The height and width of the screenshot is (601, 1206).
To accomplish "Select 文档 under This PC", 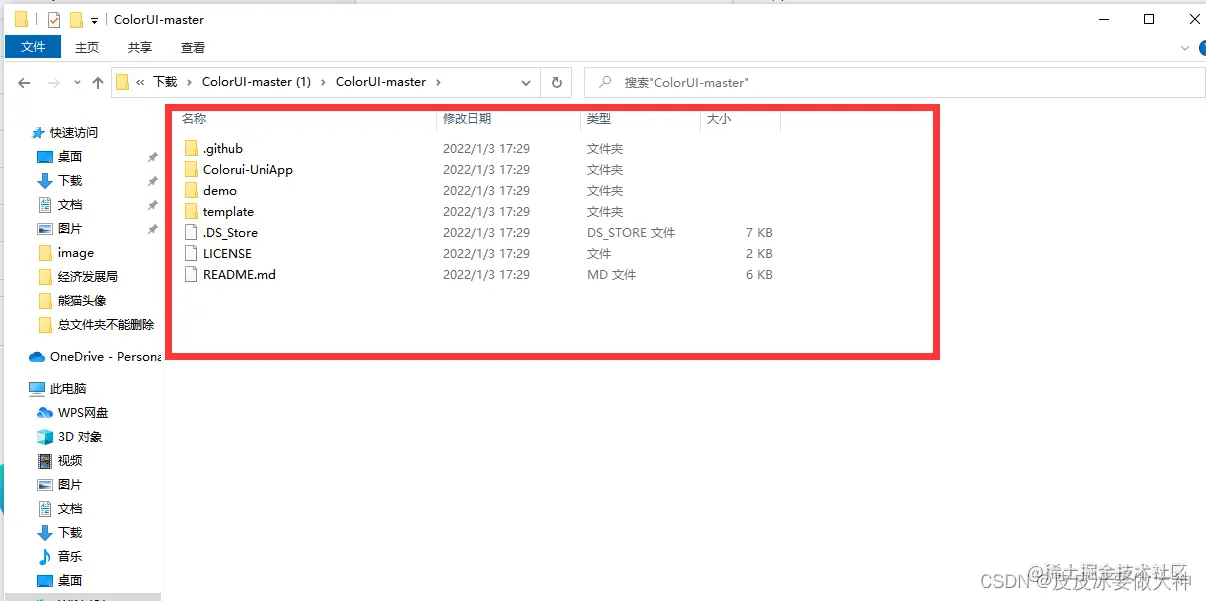I will coord(70,509).
